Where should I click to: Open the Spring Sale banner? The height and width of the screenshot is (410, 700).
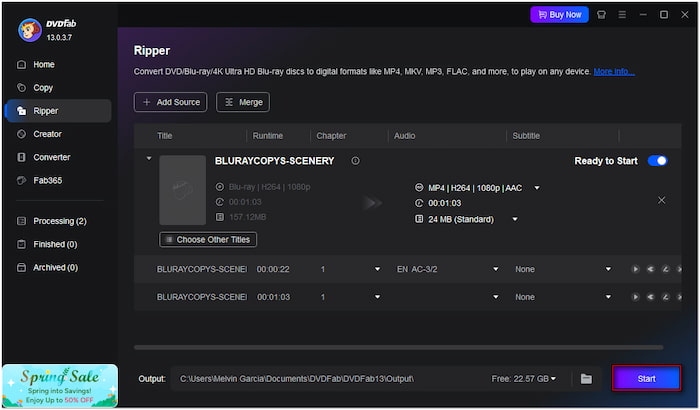(x=60, y=385)
